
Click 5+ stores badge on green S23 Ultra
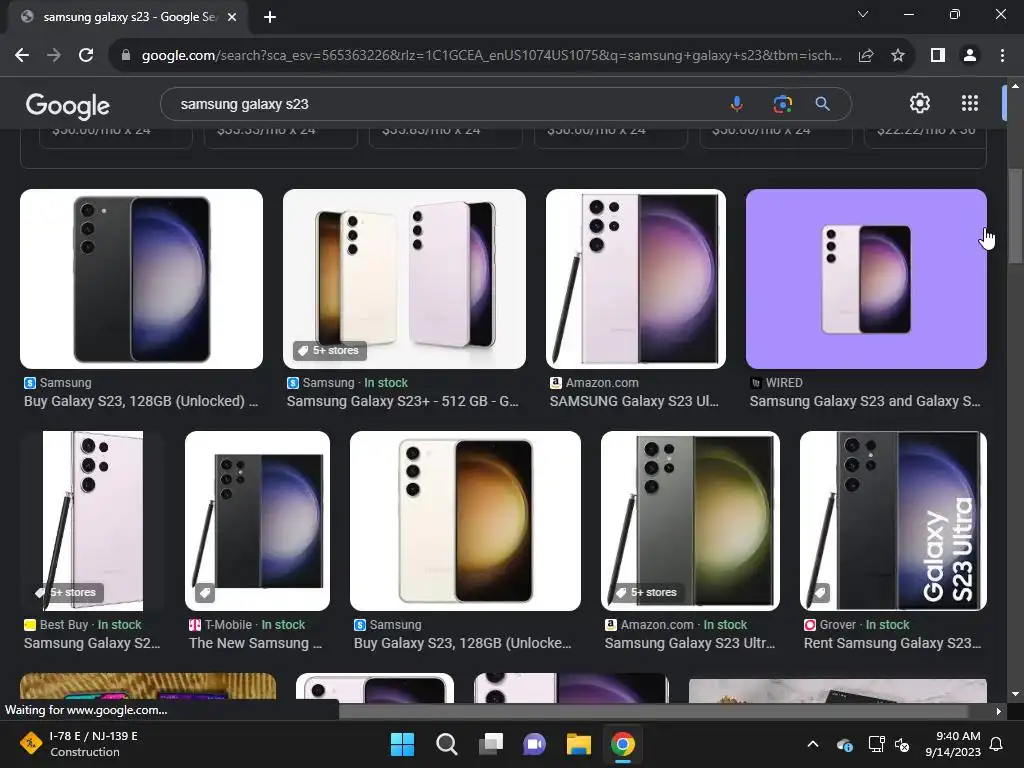[648, 592]
